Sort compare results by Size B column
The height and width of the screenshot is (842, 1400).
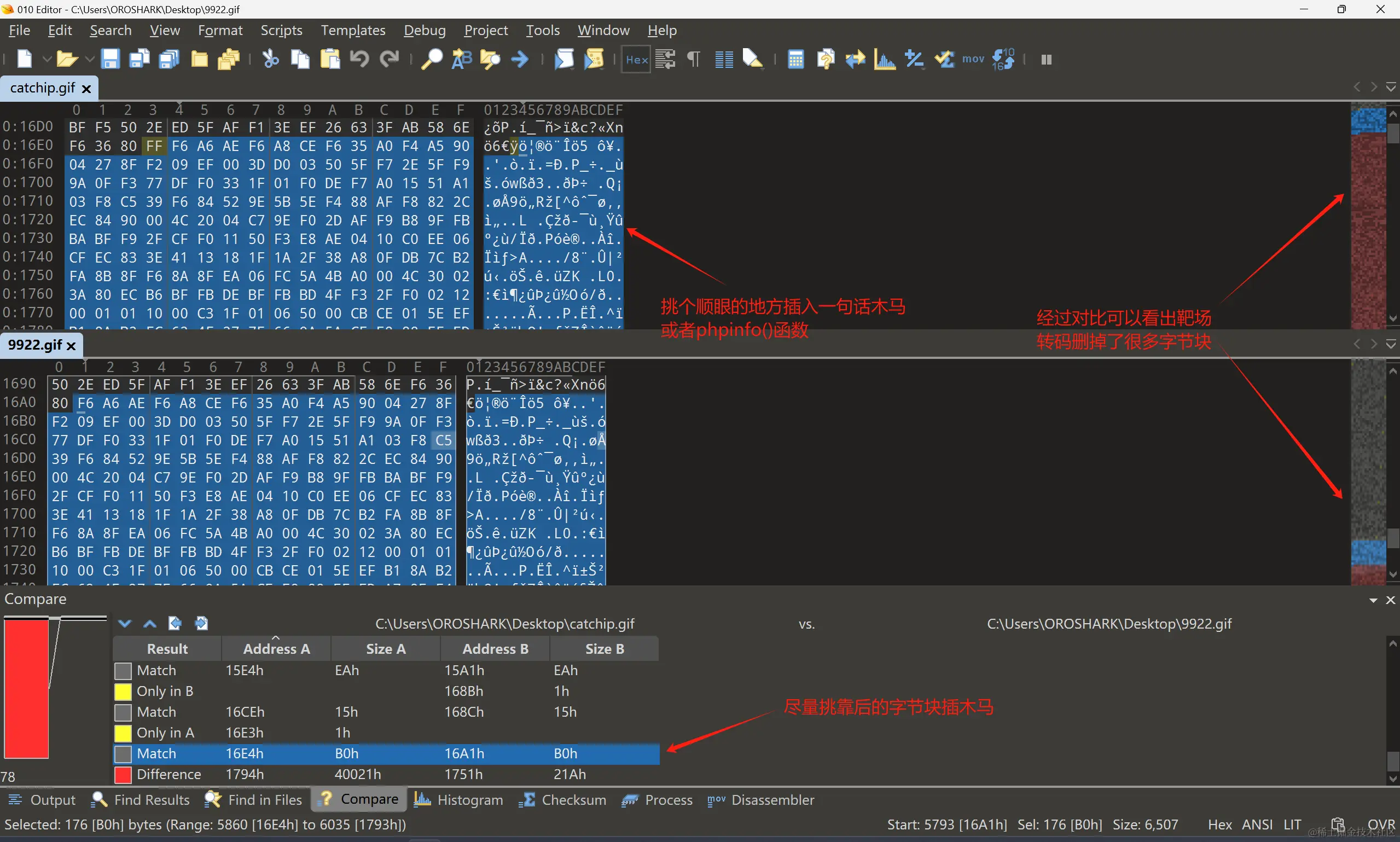(605, 649)
